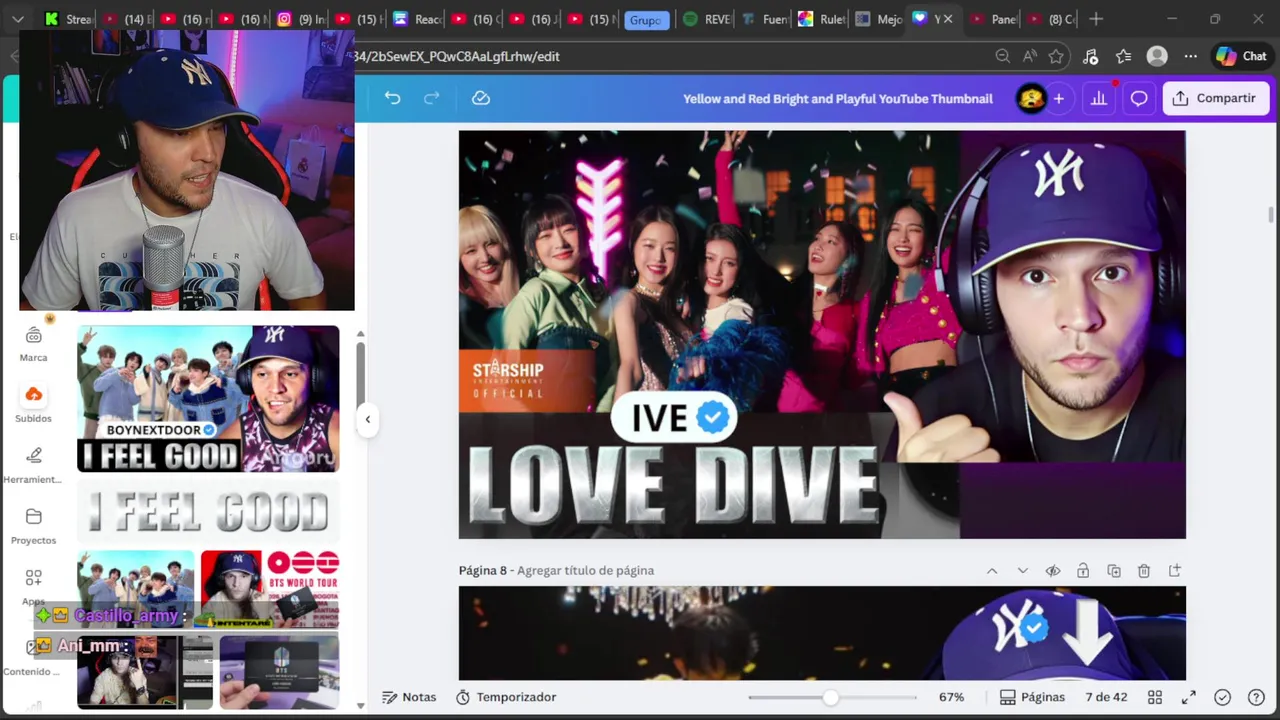Move Página 8 up with chevron
Screen dimensions: 1280x720
click(992, 571)
